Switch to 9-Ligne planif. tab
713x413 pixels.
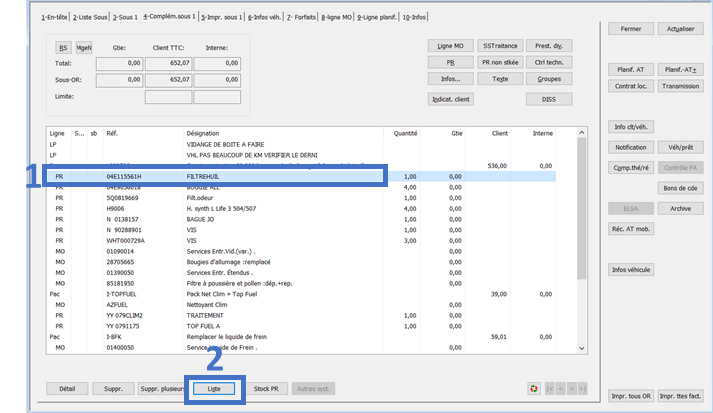point(377,17)
